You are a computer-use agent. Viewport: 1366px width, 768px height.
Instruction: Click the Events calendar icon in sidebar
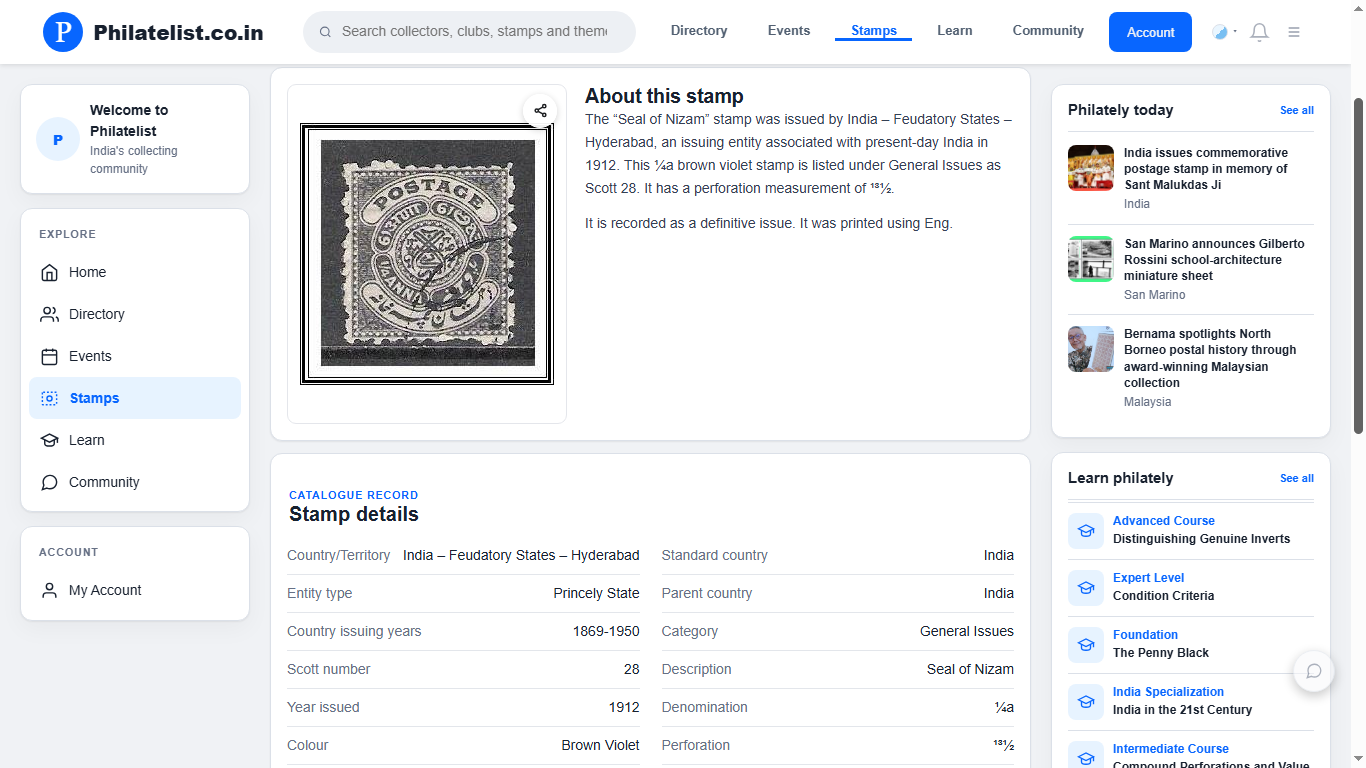(x=49, y=356)
